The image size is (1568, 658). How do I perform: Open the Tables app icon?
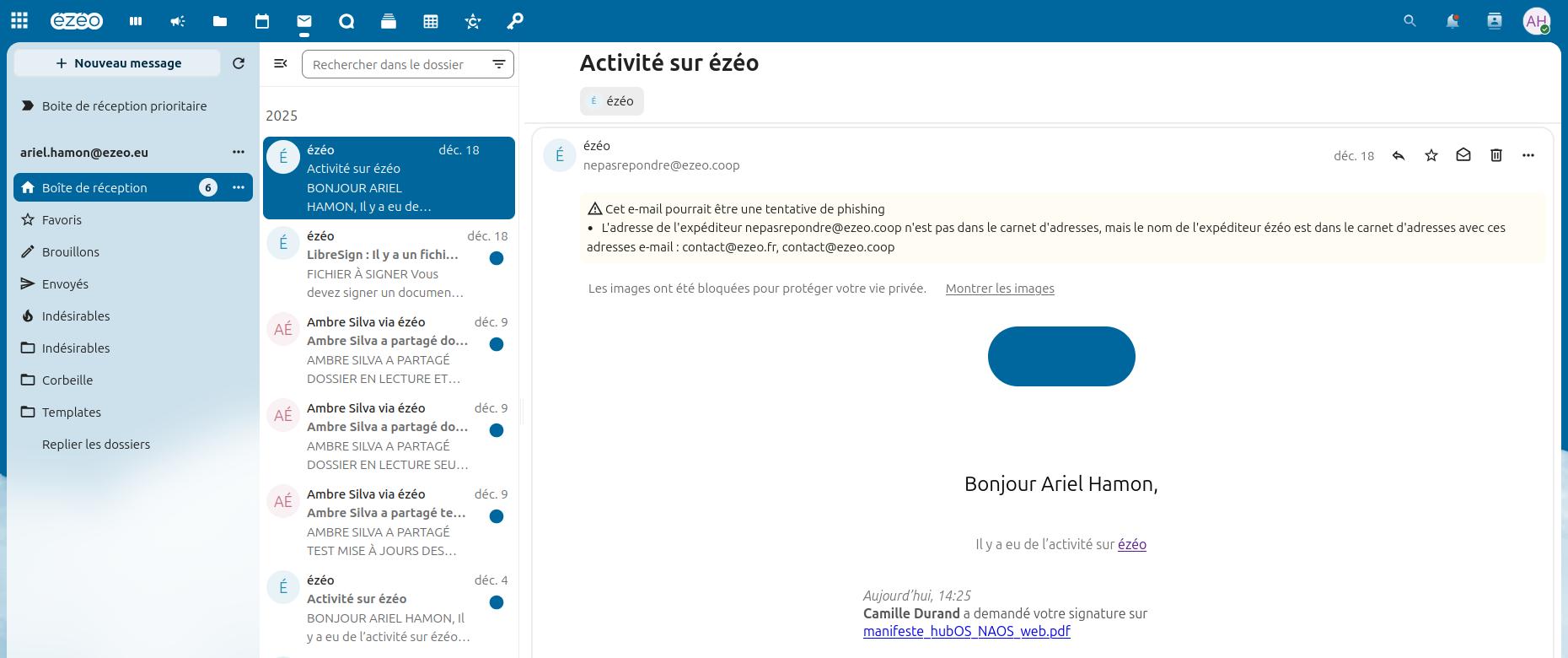click(431, 21)
